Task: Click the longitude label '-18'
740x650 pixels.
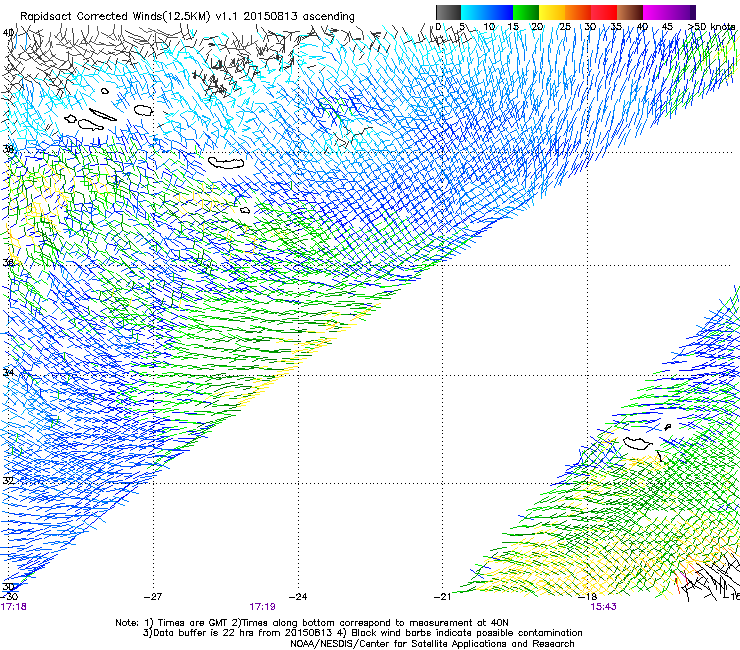Action: (588, 597)
